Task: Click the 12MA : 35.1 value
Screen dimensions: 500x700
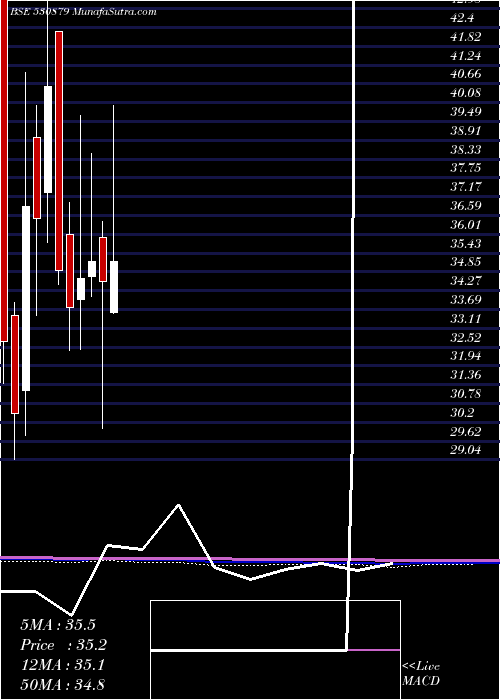Action: coord(63,665)
